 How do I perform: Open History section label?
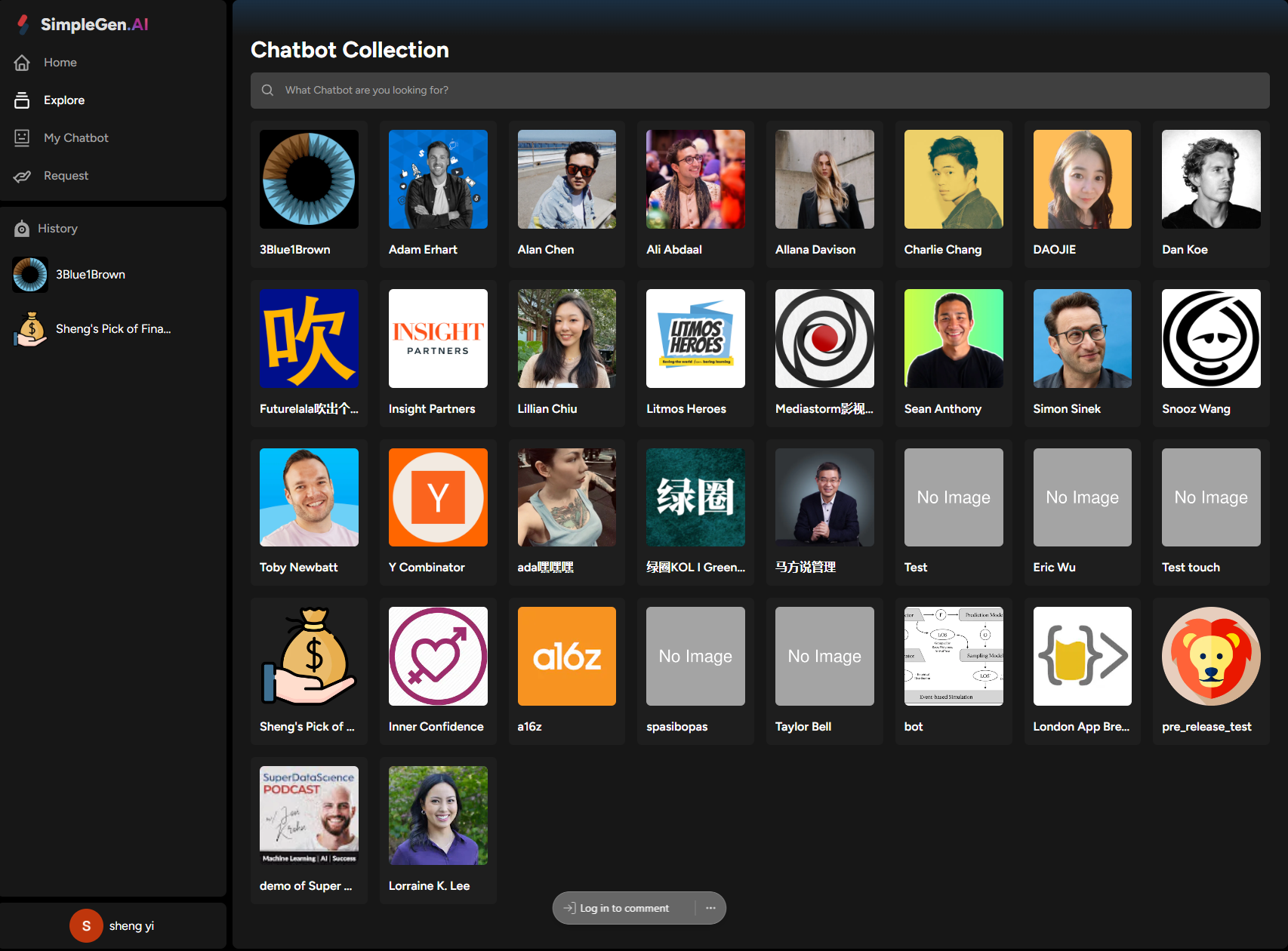coord(57,229)
